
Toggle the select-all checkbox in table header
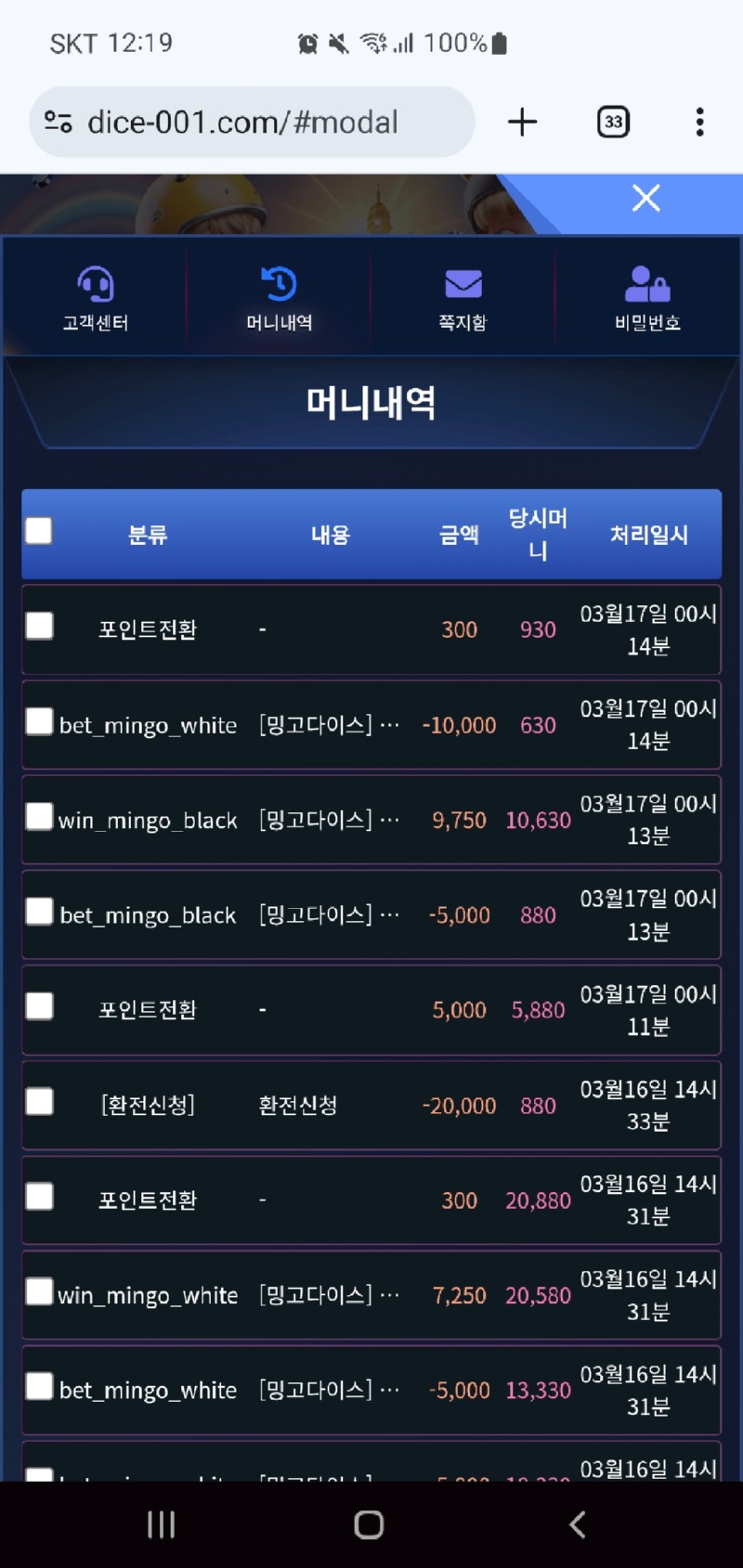39,531
